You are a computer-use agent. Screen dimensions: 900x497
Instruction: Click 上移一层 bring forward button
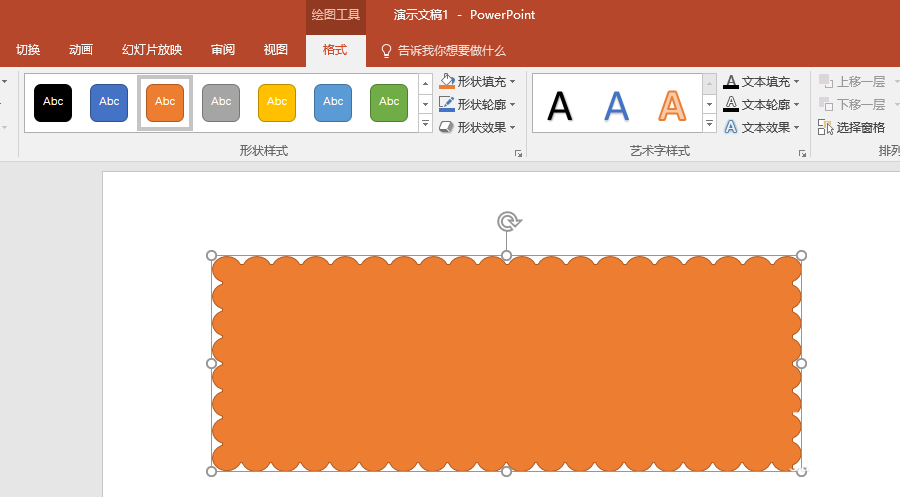point(852,81)
